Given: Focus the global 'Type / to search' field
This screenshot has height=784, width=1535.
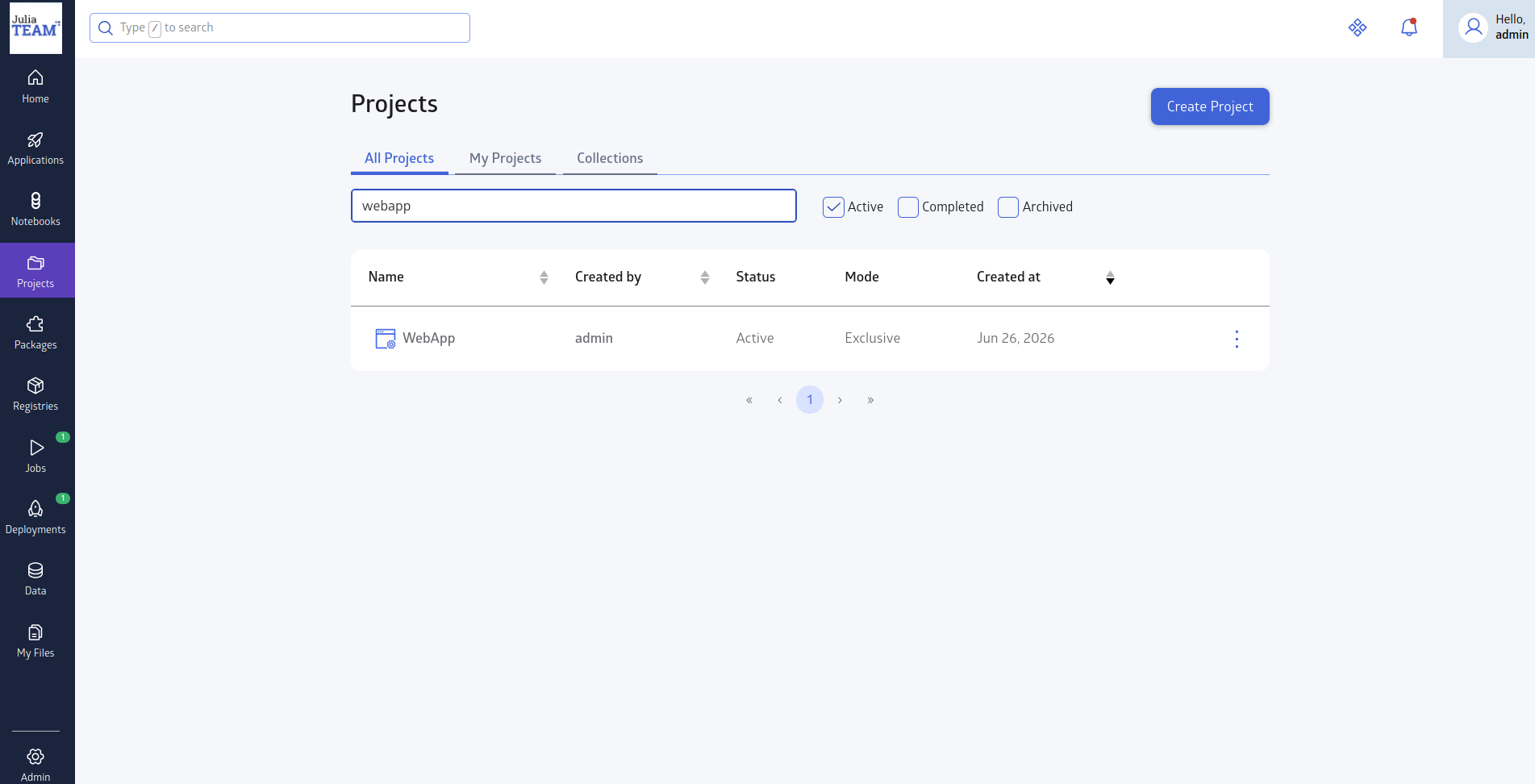Looking at the screenshot, I should point(280,28).
